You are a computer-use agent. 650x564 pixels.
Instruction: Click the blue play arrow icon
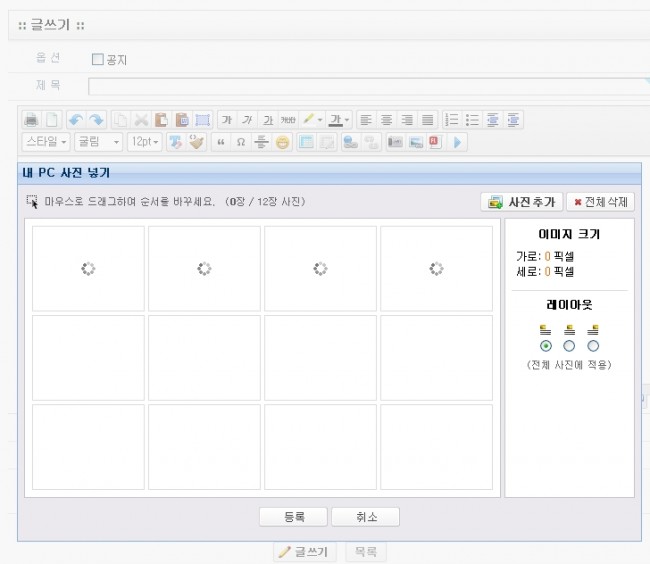[457, 142]
